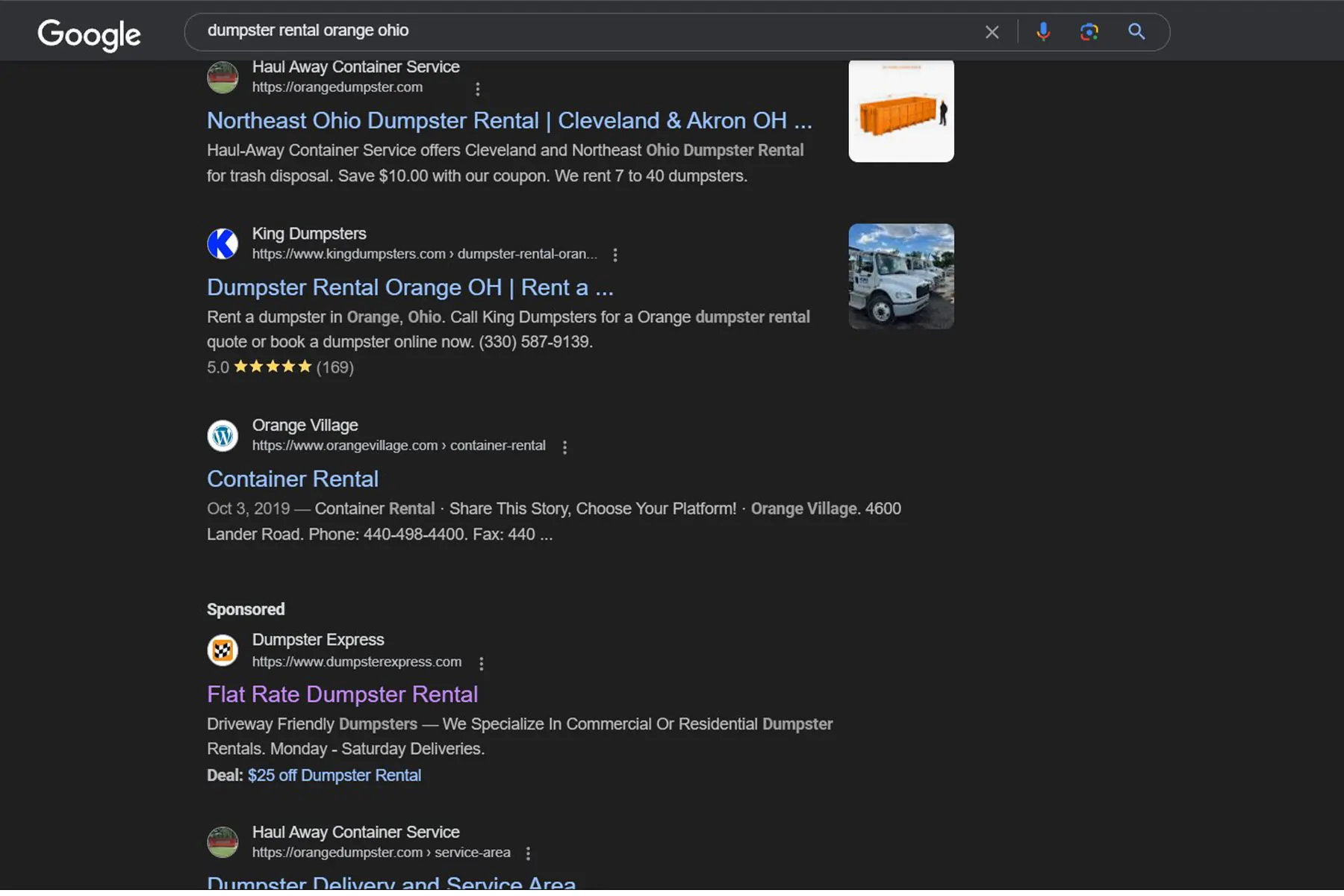Open the Container Rental result link
This screenshot has width=1344, height=896.
click(x=293, y=479)
